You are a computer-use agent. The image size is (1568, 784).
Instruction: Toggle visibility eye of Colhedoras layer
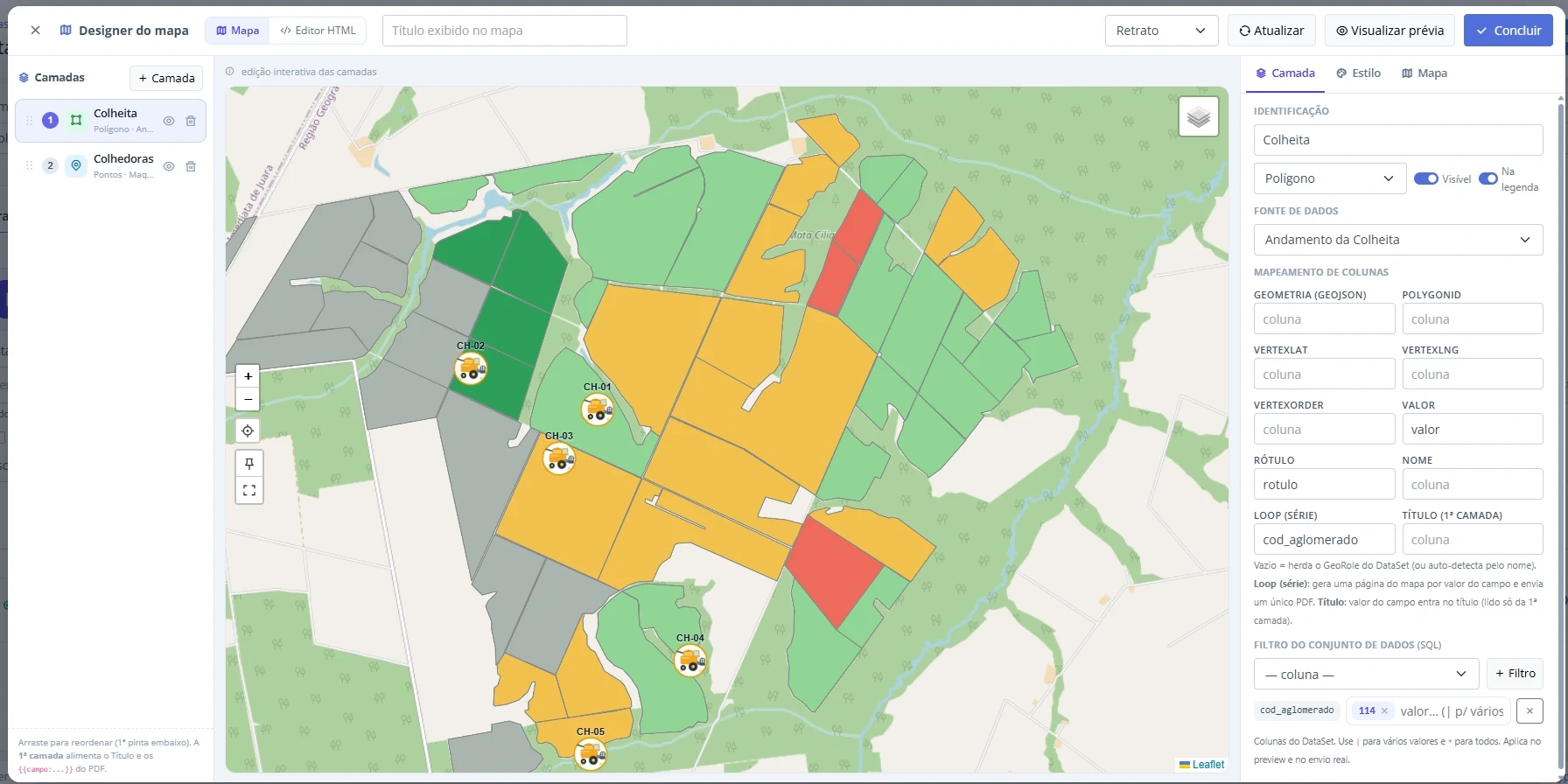[x=169, y=166]
